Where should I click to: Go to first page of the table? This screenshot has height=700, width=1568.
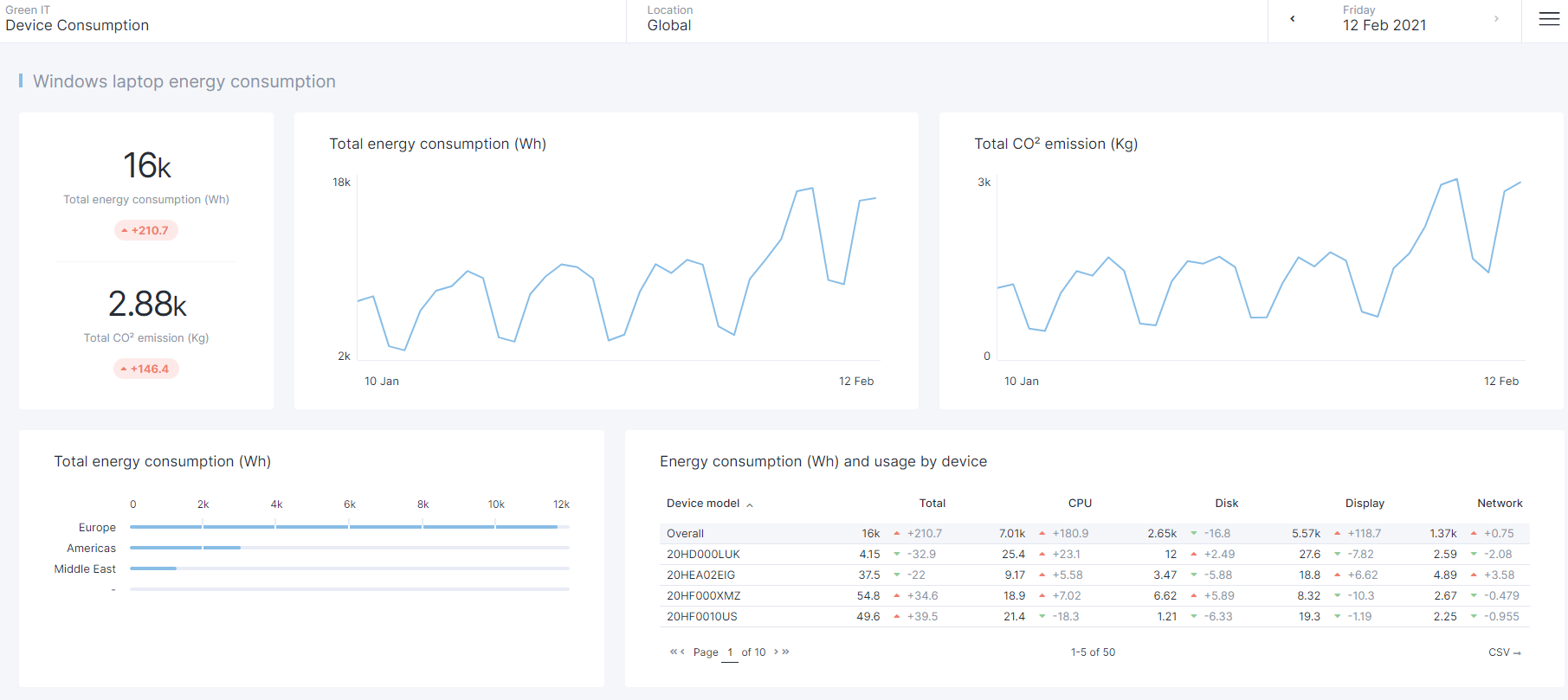click(673, 652)
